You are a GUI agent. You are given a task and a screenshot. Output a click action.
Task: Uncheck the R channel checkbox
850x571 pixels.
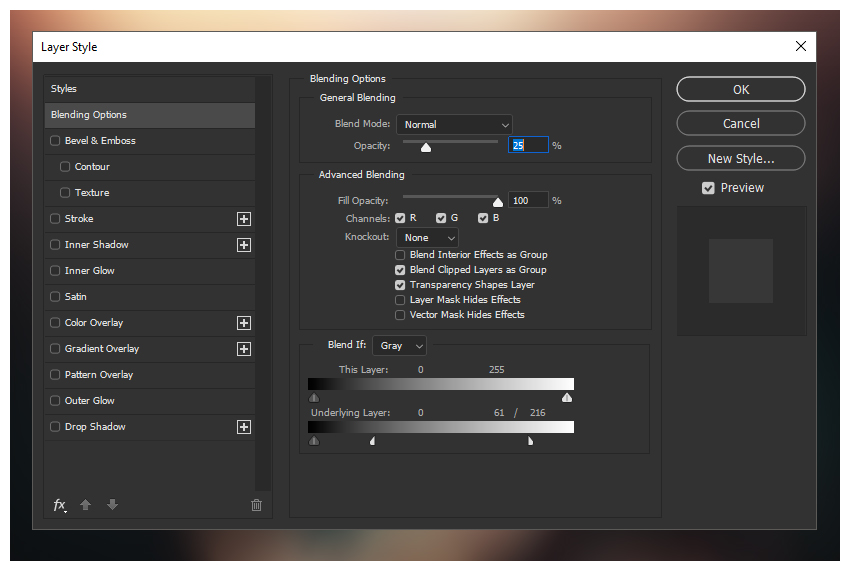(x=400, y=218)
